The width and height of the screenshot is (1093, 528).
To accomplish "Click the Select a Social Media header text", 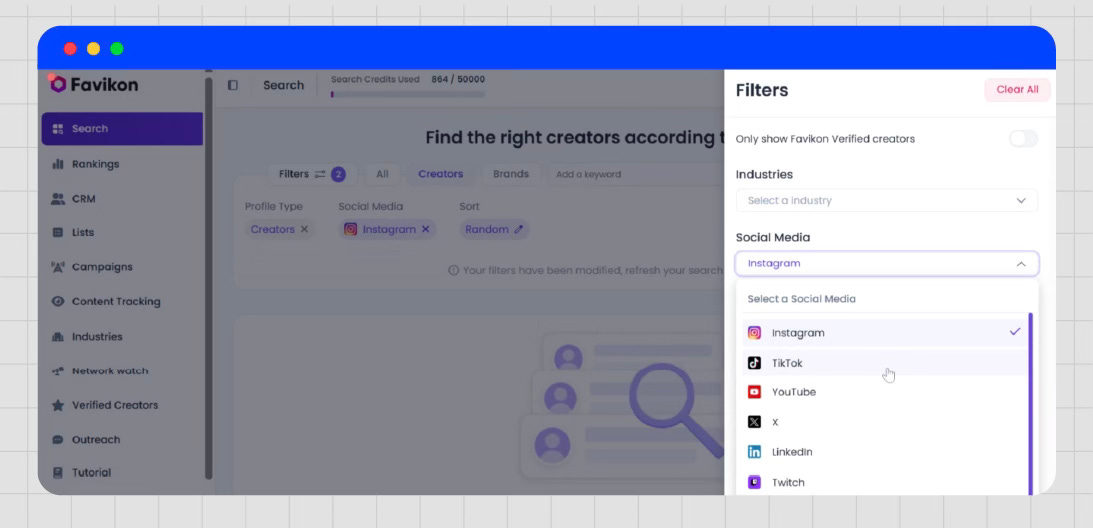I will pos(802,299).
